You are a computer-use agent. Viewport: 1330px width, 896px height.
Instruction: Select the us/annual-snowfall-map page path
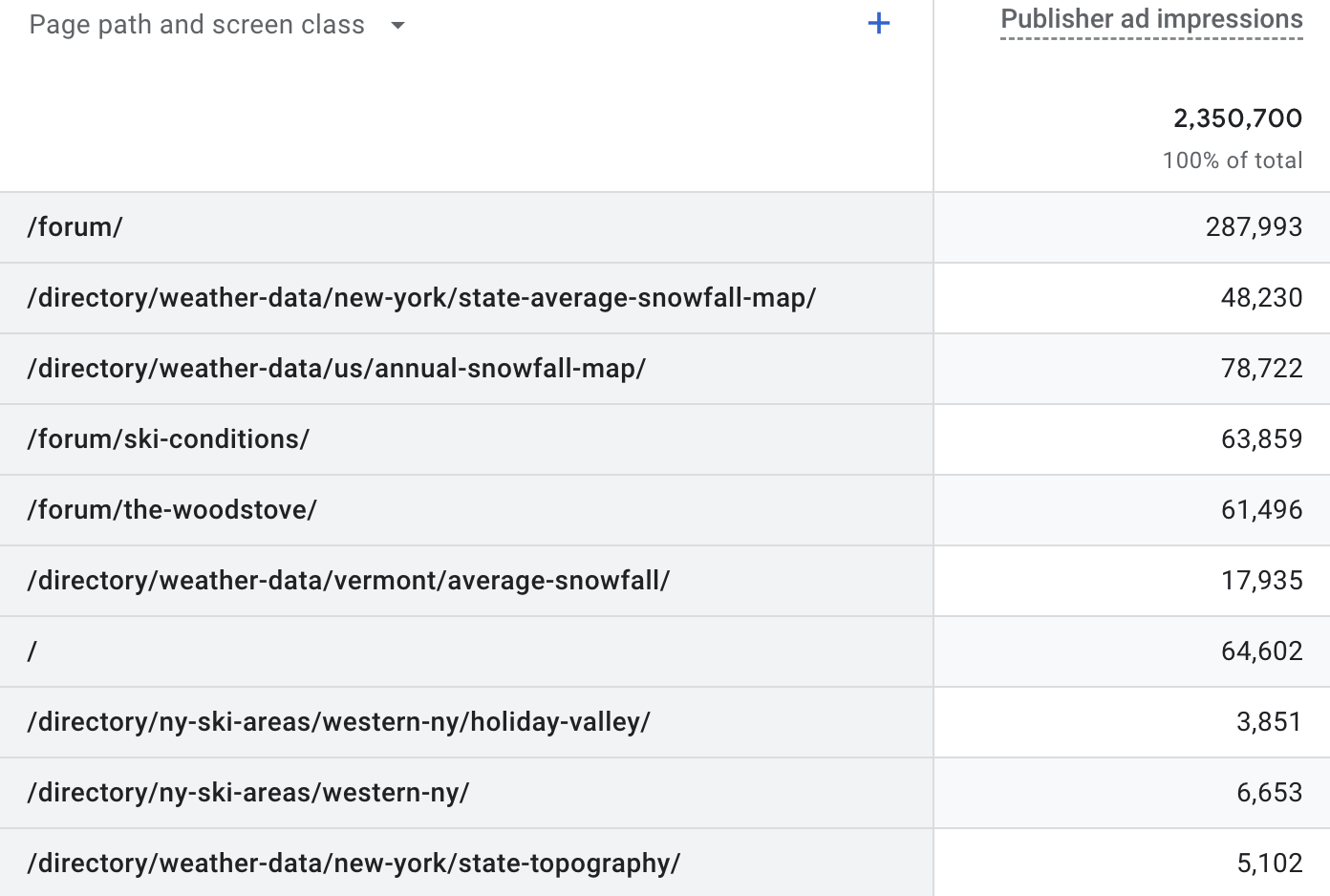[x=336, y=369]
